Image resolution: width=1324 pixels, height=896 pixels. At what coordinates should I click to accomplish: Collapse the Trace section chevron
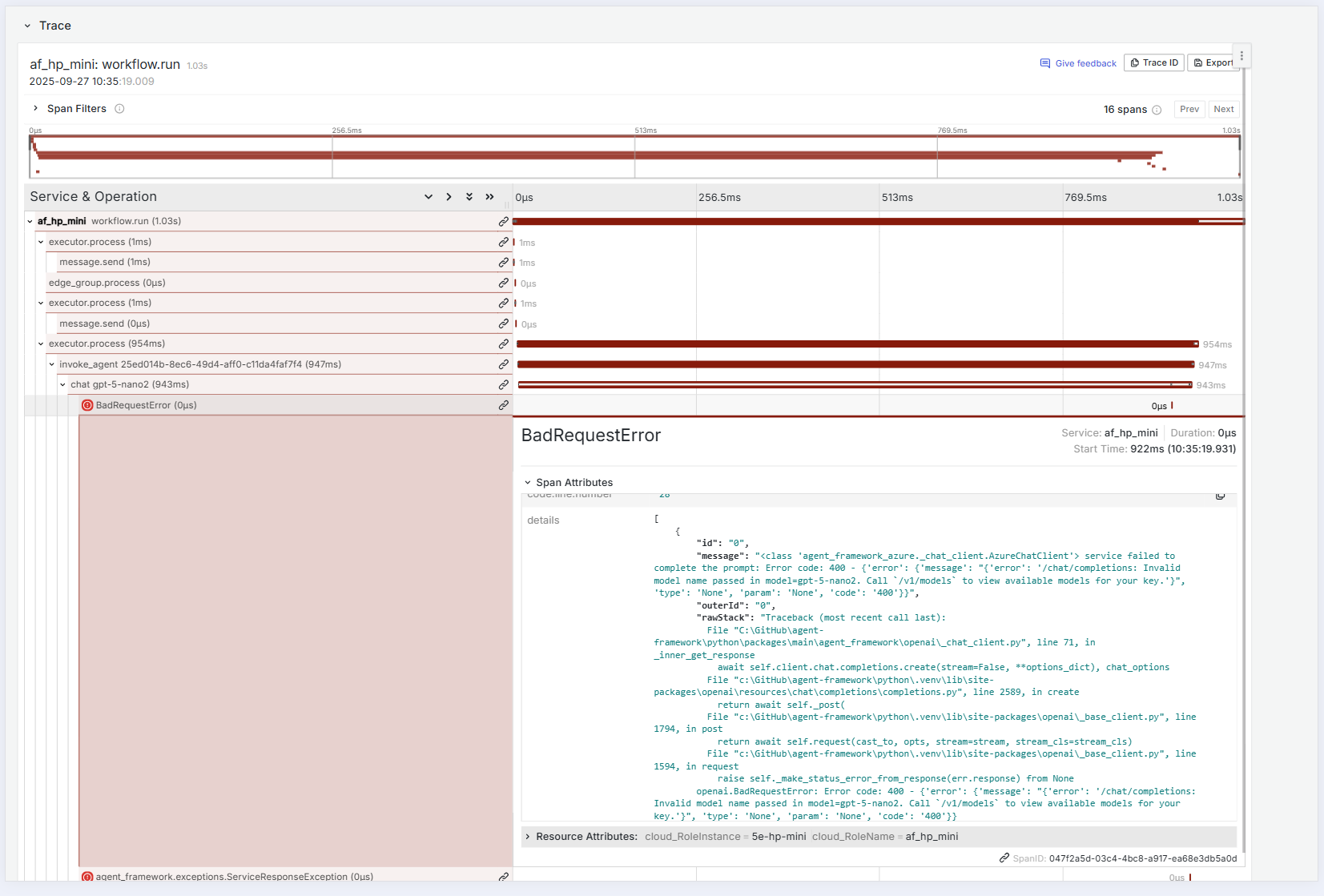(27, 26)
